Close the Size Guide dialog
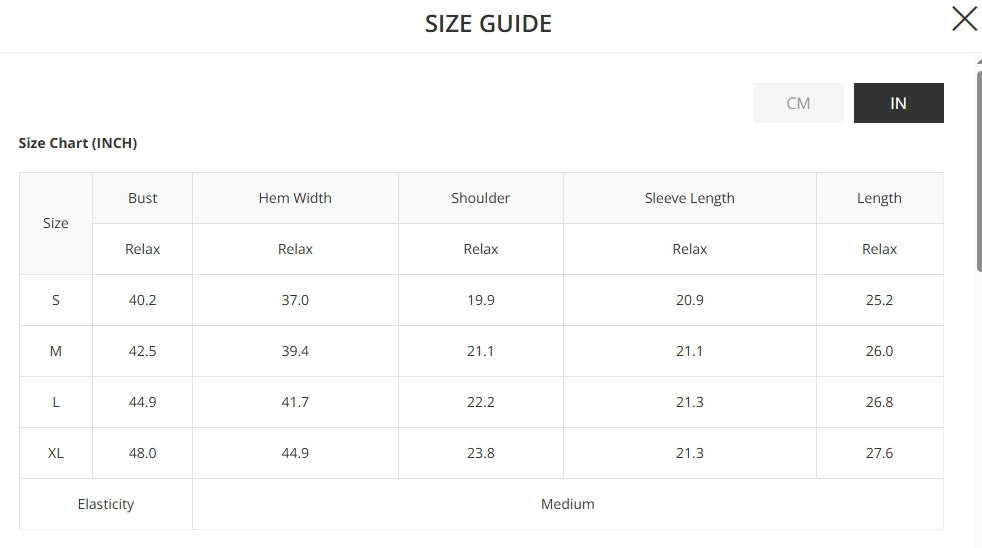Screen dimensions: 982x548 click(x=964, y=19)
